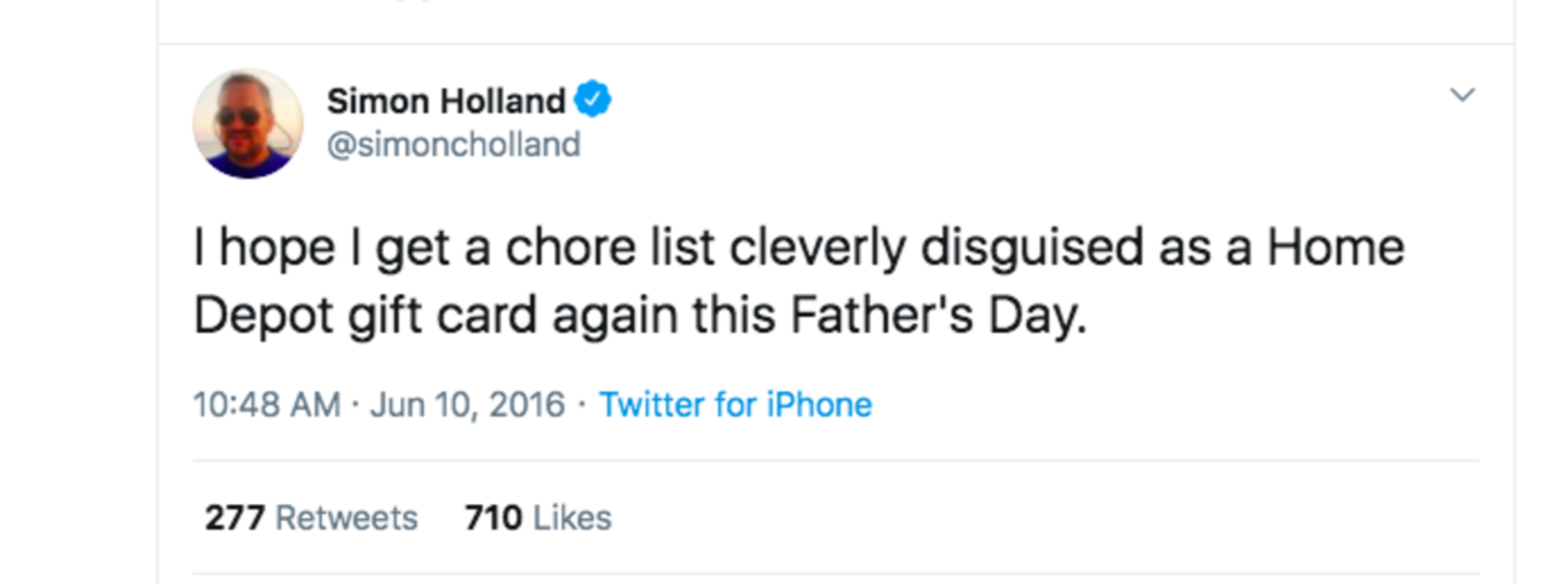The height and width of the screenshot is (584, 1568).
Task: View the 710 Likes list
Action: point(539,518)
